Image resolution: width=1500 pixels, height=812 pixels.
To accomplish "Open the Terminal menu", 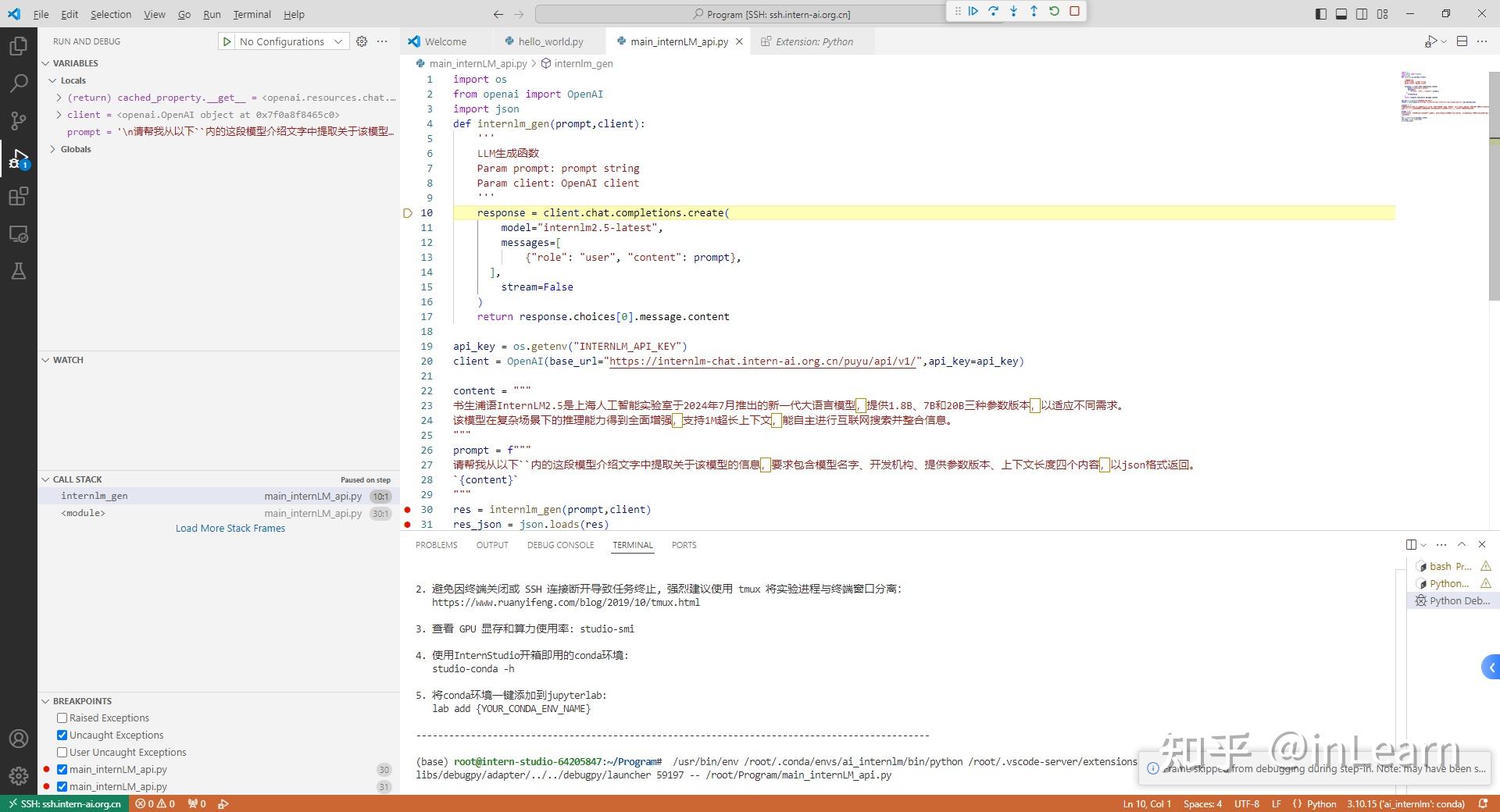I will (252, 14).
